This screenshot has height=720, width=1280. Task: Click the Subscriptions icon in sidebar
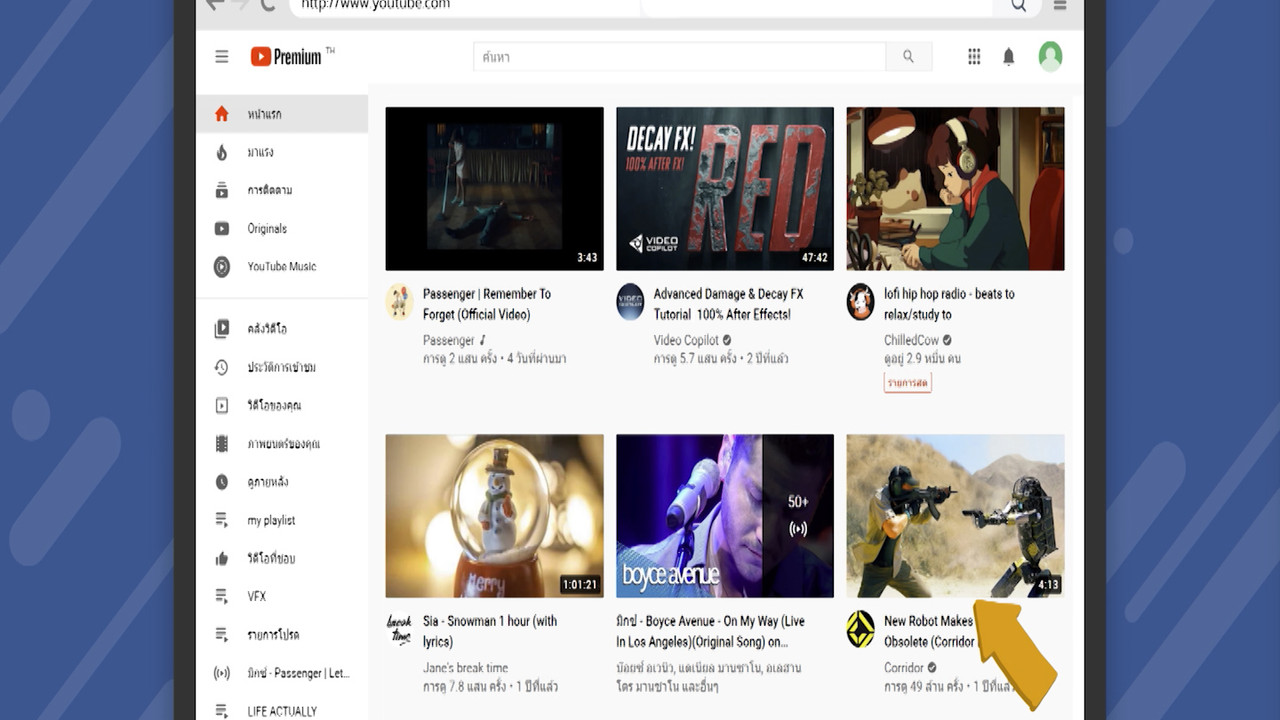coord(222,190)
